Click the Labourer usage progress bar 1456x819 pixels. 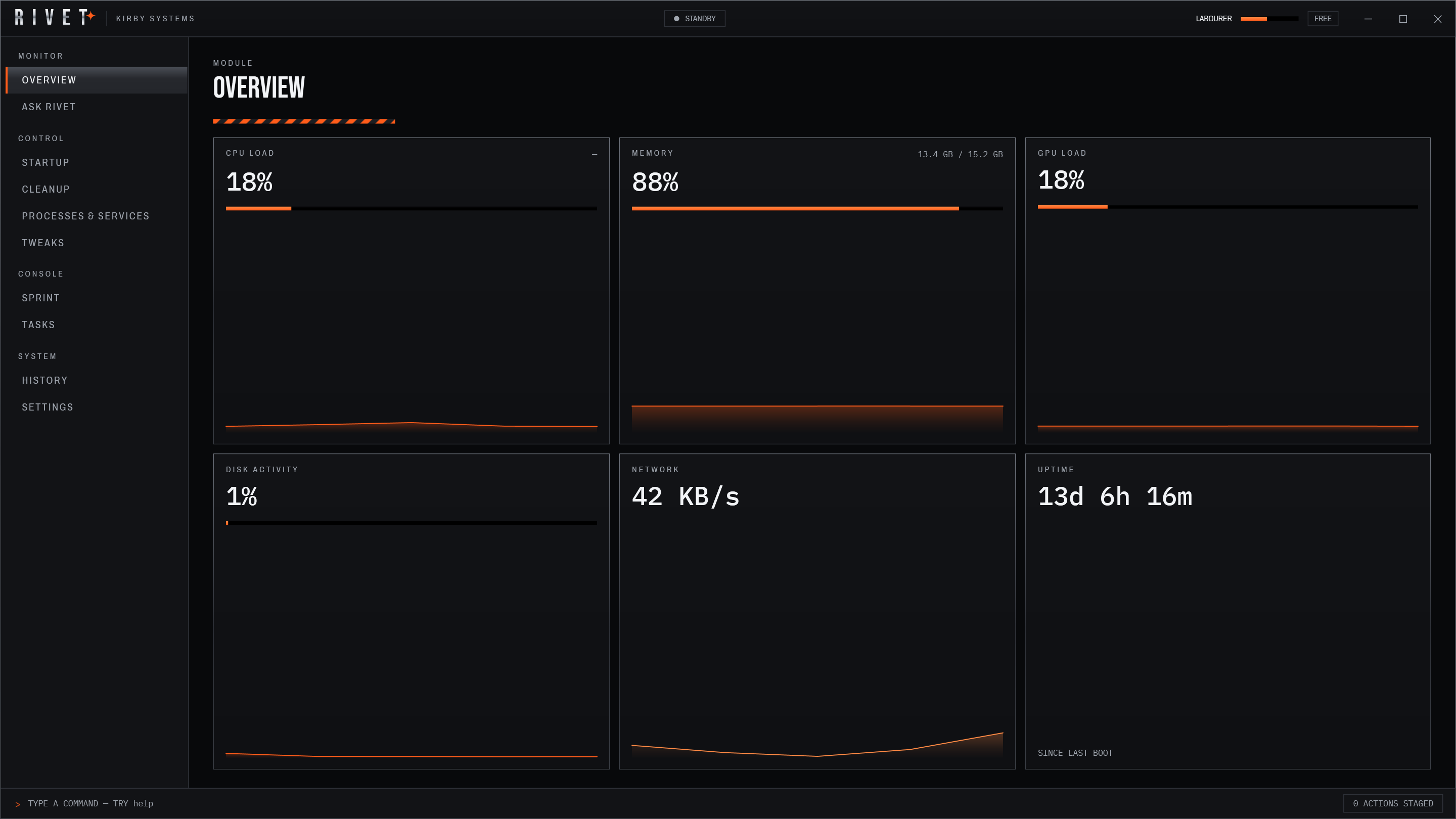1269,19
